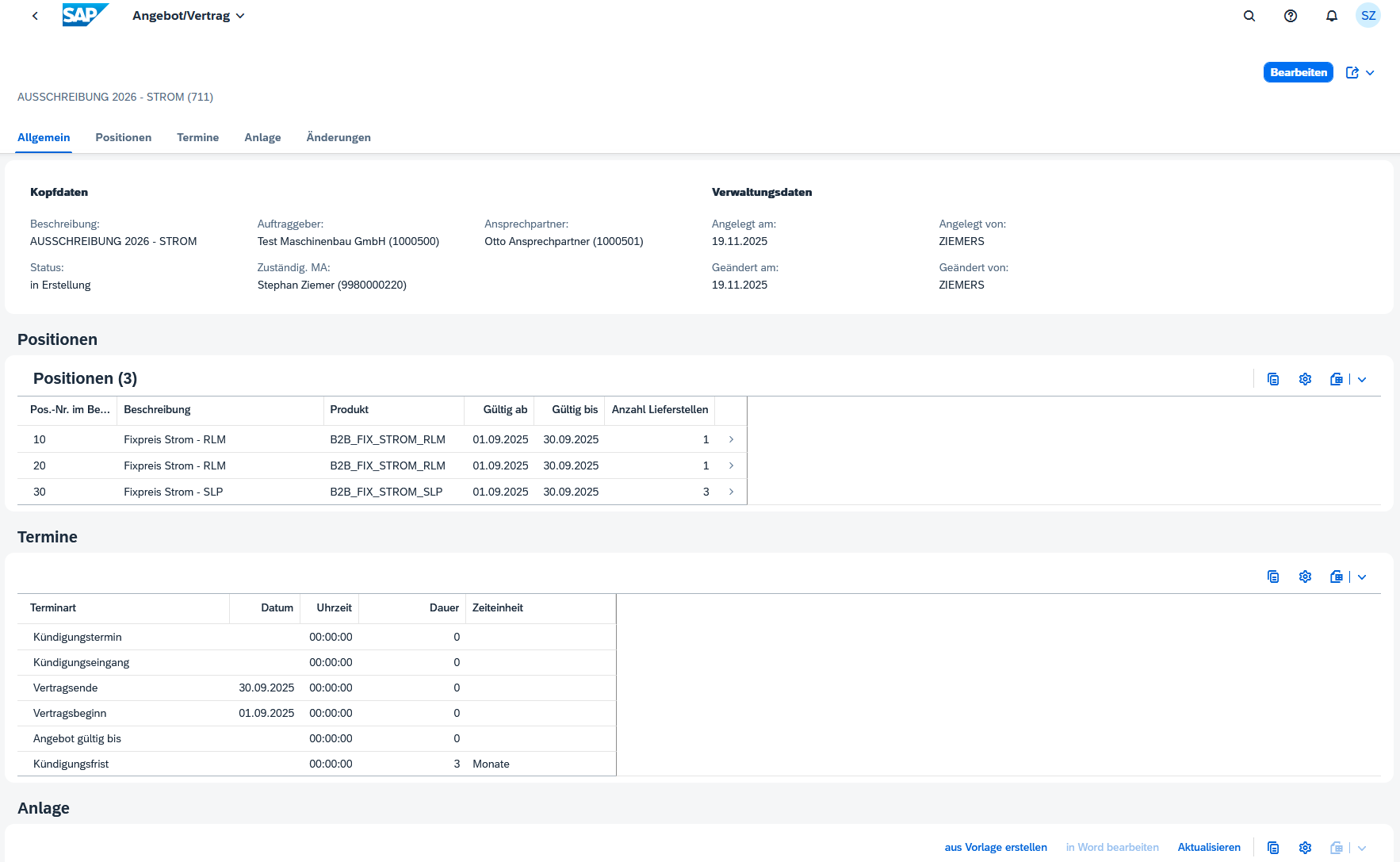The width and height of the screenshot is (1400, 862).
Task: Click export icon in Termine toolbar
Action: point(1337,577)
